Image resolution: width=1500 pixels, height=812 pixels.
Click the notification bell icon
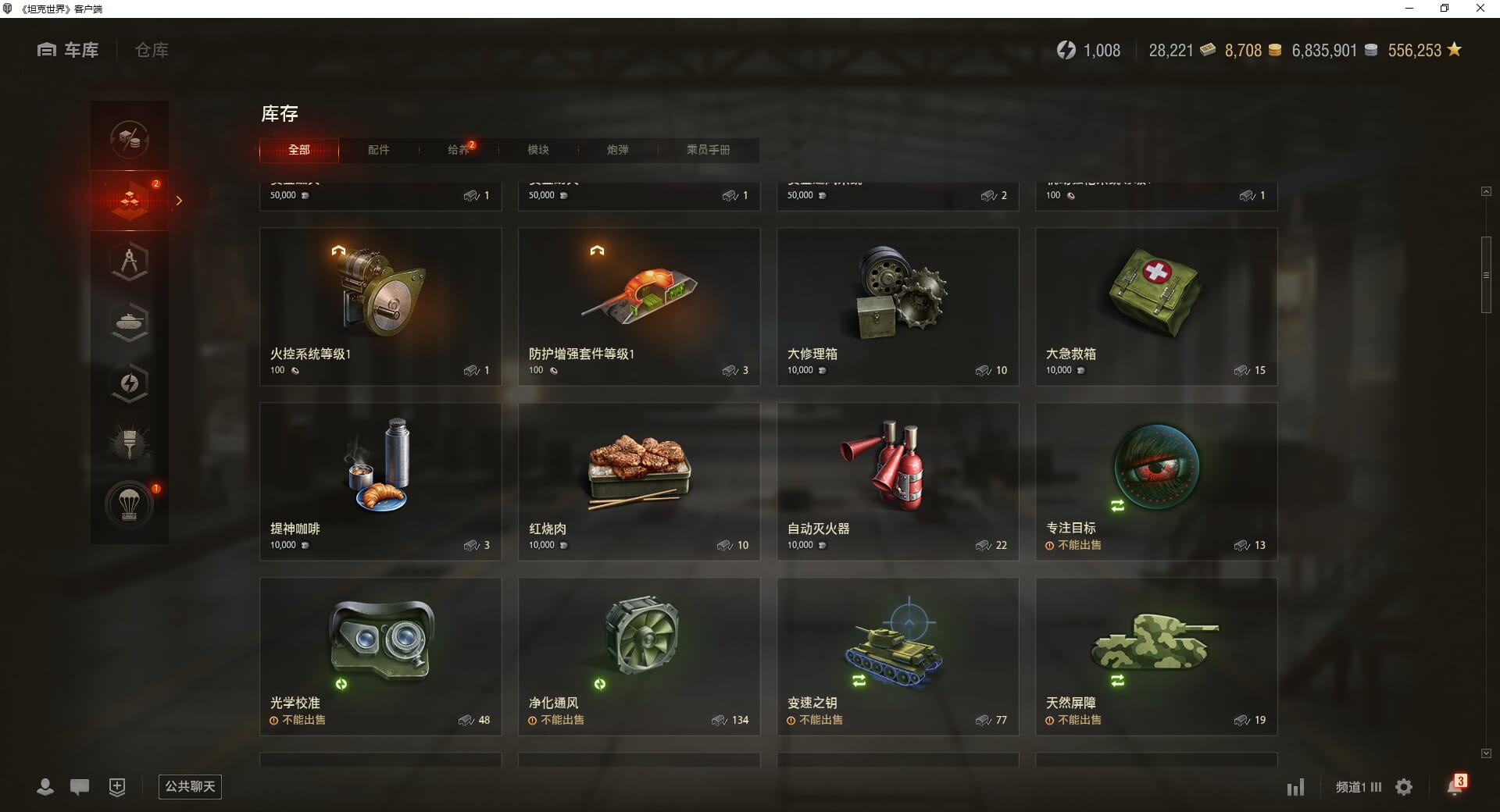pos(1455,785)
